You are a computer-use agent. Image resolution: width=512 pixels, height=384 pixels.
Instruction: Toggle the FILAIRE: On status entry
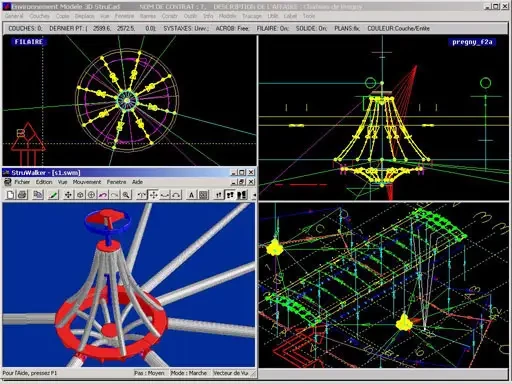click(x=273, y=29)
